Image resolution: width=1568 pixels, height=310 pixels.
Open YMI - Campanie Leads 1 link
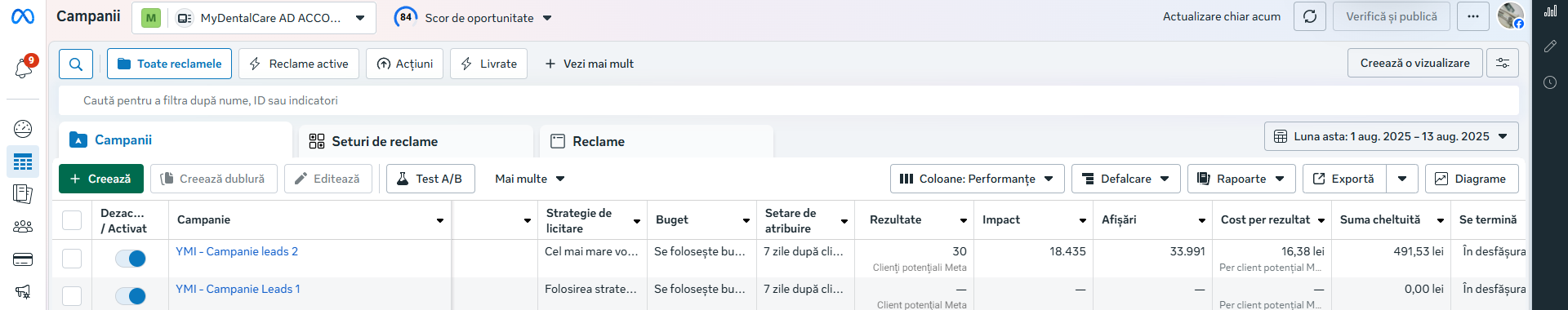point(238,289)
